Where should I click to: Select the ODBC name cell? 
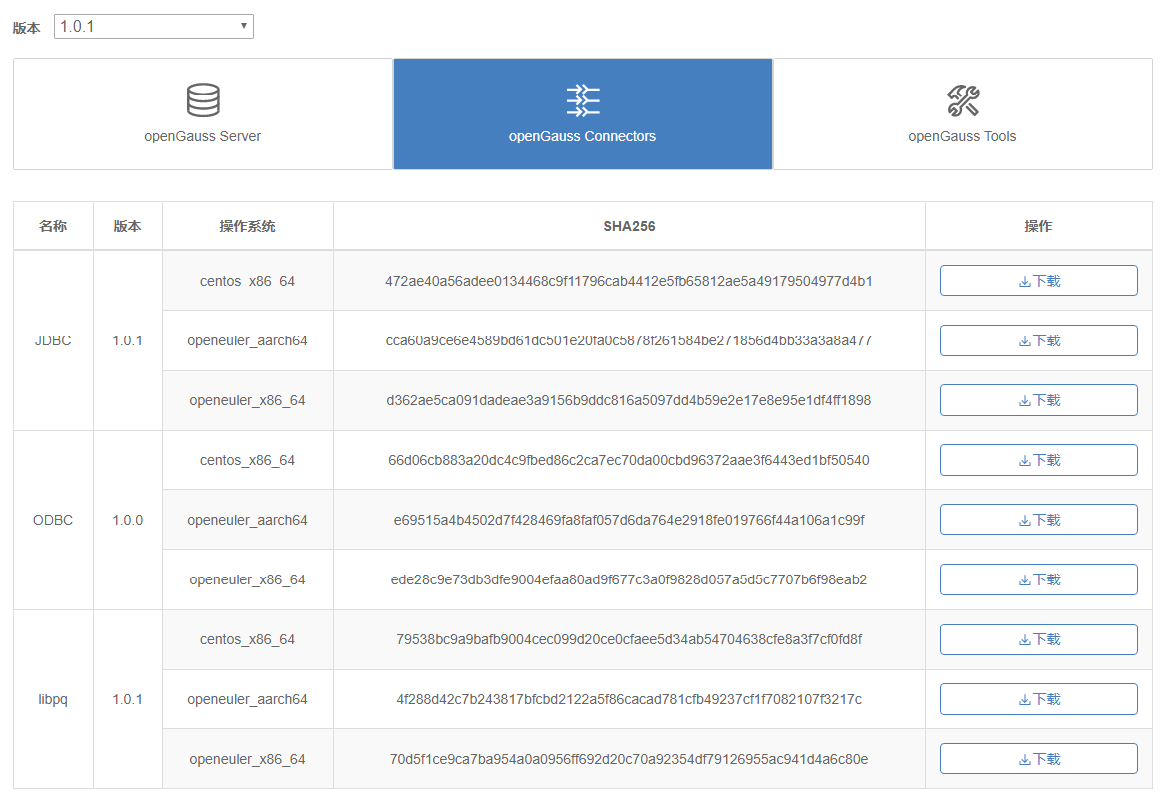pos(53,520)
